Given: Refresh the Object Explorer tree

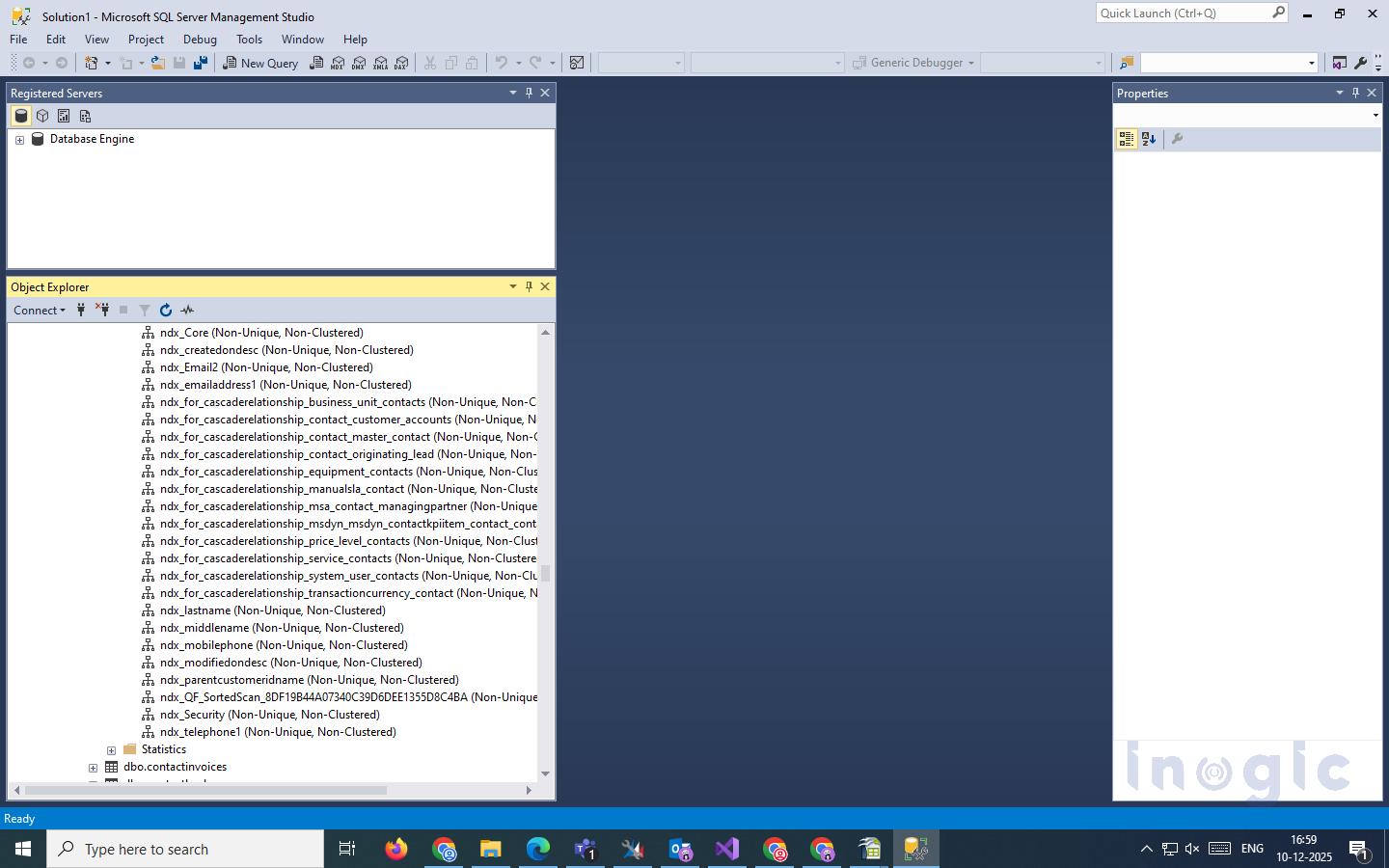Looking at the screenshot, I should click(x=166, y=310).
